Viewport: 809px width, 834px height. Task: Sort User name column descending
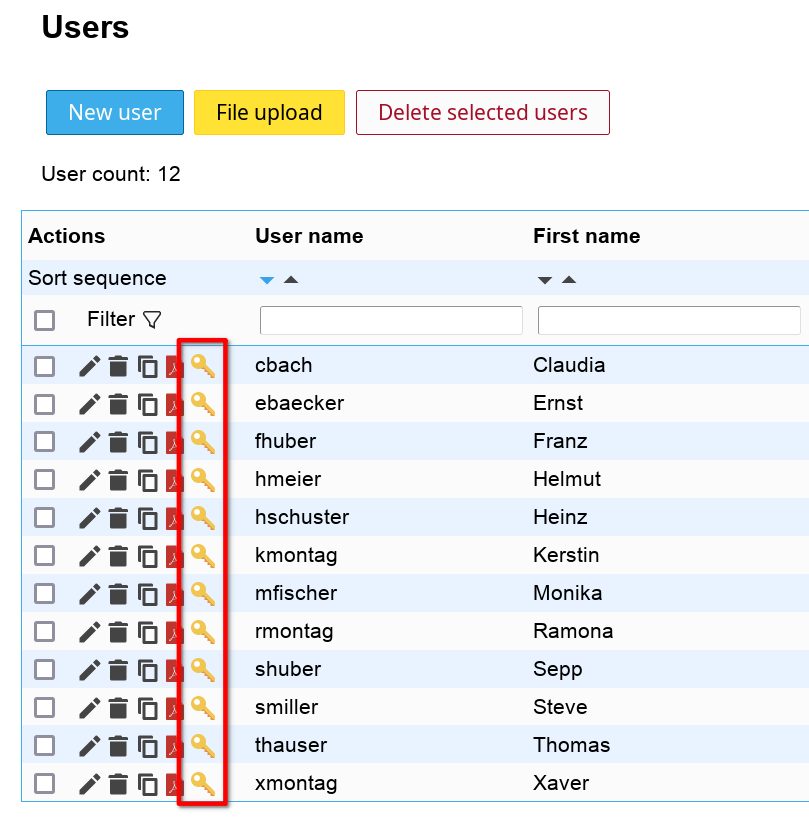point(266,280)
